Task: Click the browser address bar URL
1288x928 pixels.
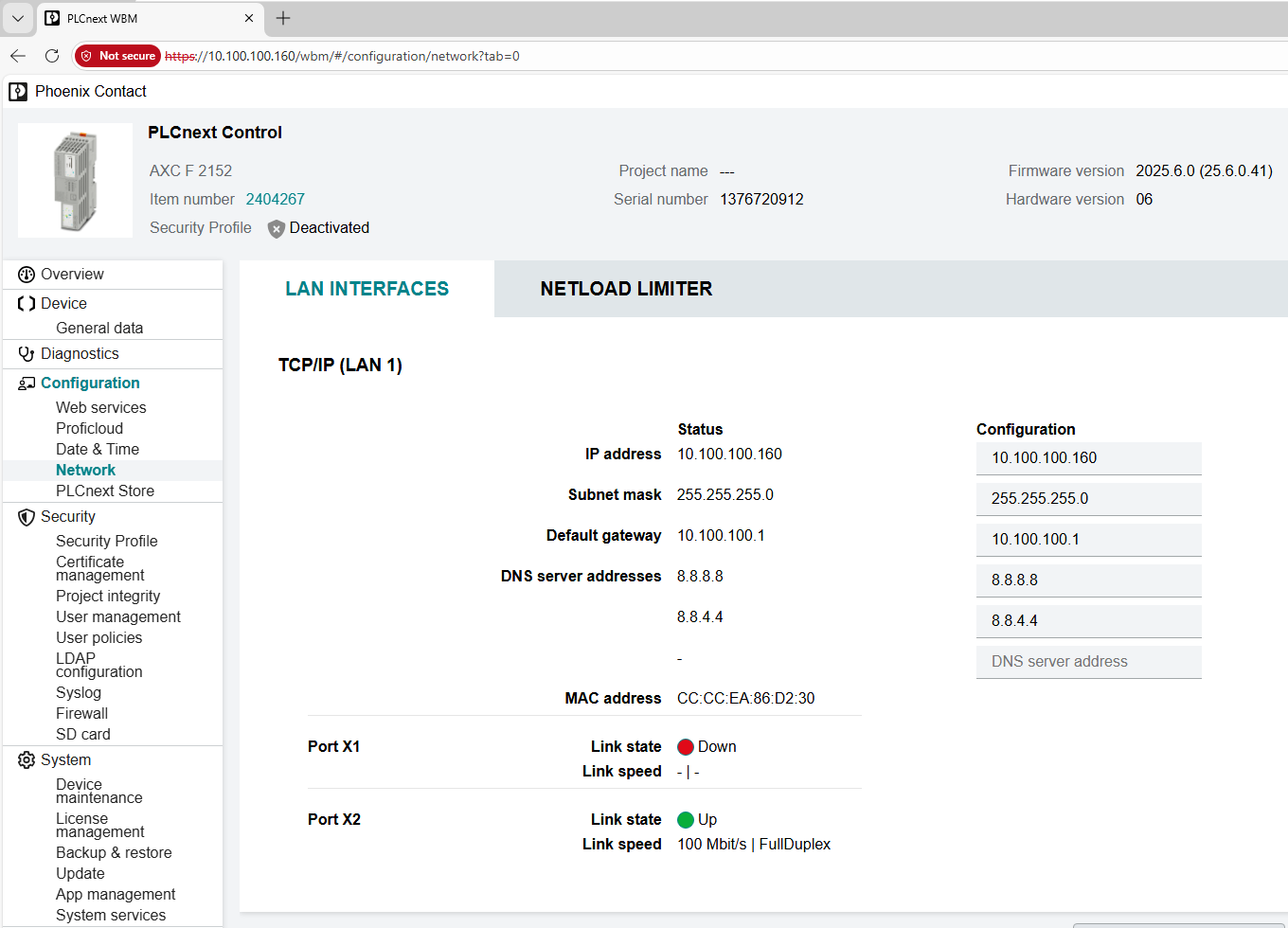Action: (343, 56)
